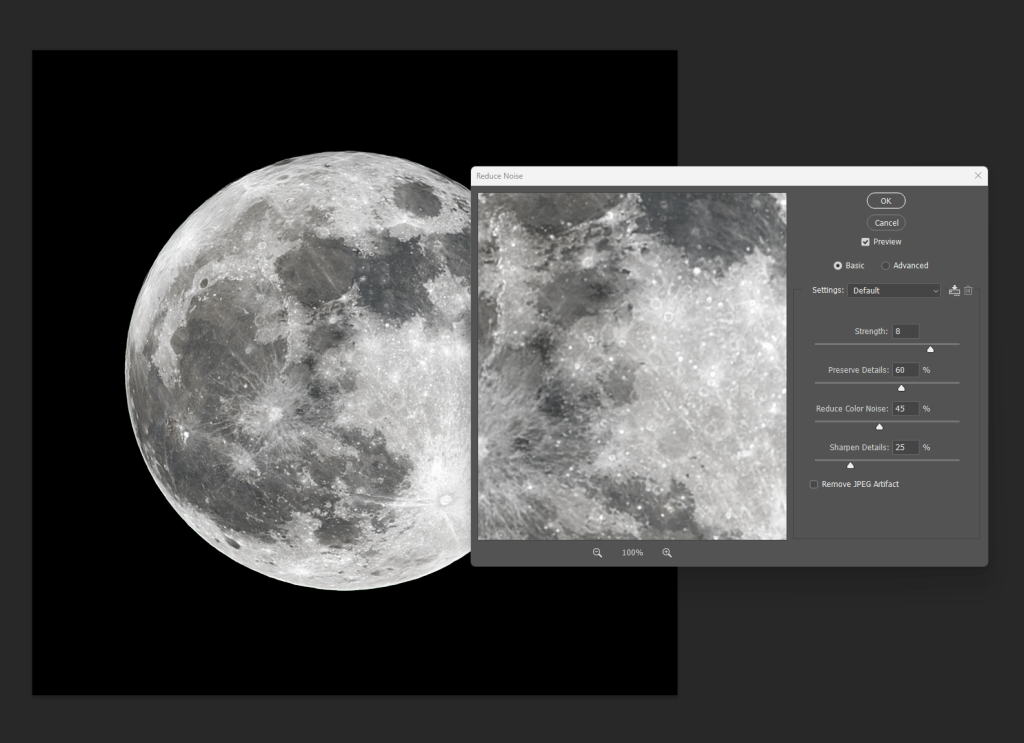Uncheck the Preview checkbox
The height and width of the screenshot is (743, 1024).
865,242
